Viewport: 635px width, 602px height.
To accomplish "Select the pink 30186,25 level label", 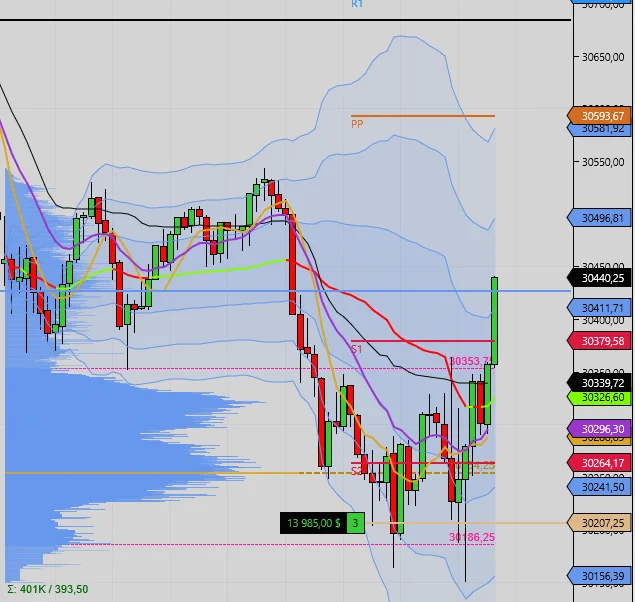I will click(472, 537).
